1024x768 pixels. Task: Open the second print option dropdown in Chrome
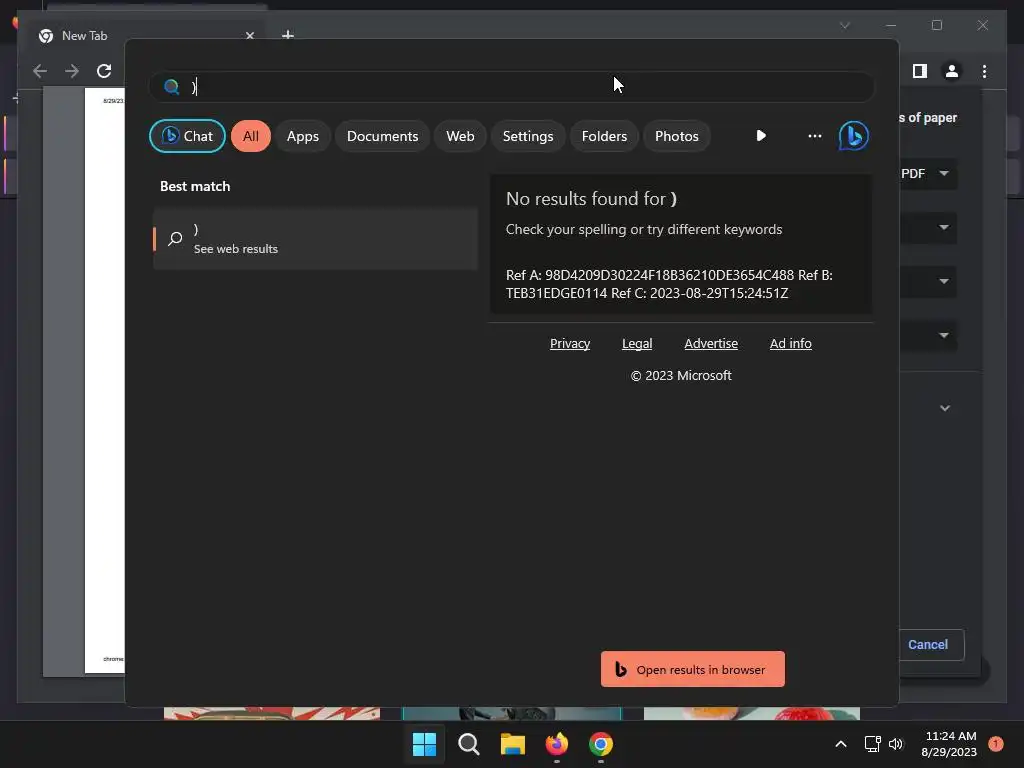point(927,227)
